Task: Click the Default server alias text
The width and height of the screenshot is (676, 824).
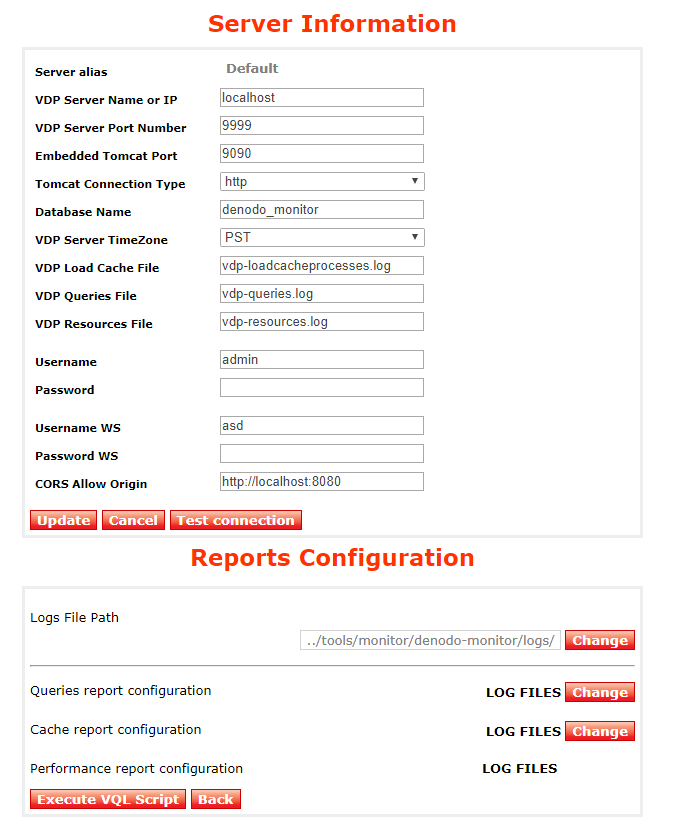Action: click(x=252, y=68)
